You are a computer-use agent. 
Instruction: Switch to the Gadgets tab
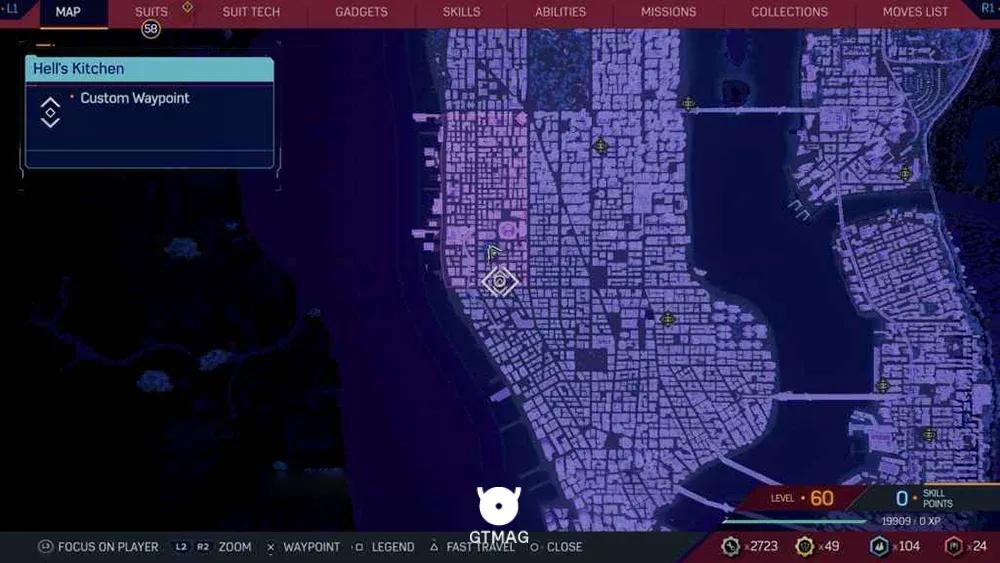click(361, 12)
